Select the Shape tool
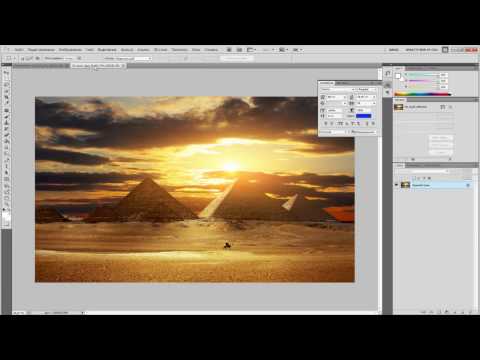480x360 pixels. pyautogui.click(x=6, y=179)
